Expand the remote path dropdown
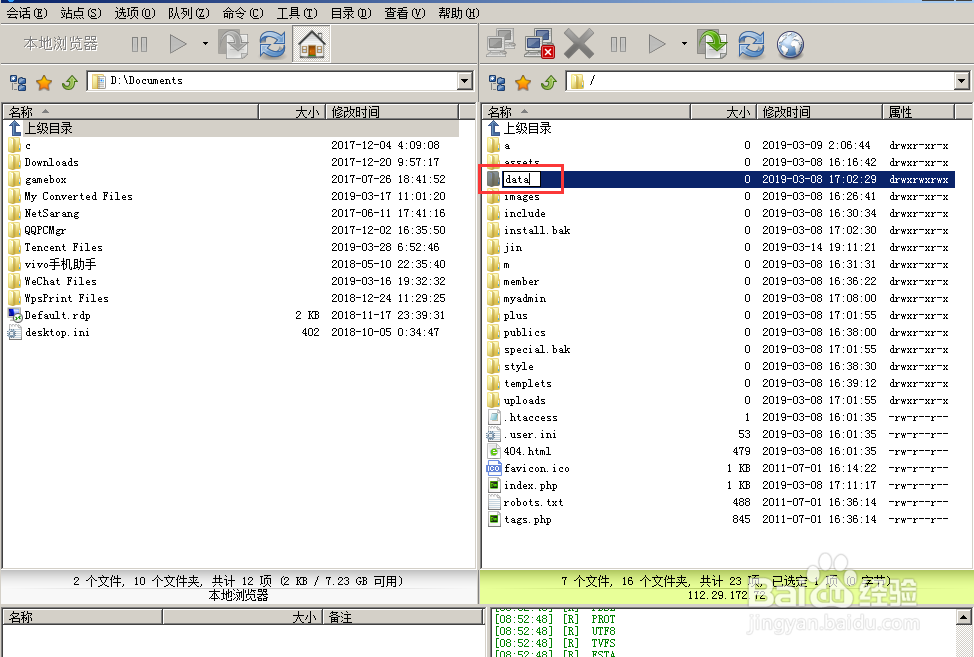 pyautogui.click(x=962, y=81)
